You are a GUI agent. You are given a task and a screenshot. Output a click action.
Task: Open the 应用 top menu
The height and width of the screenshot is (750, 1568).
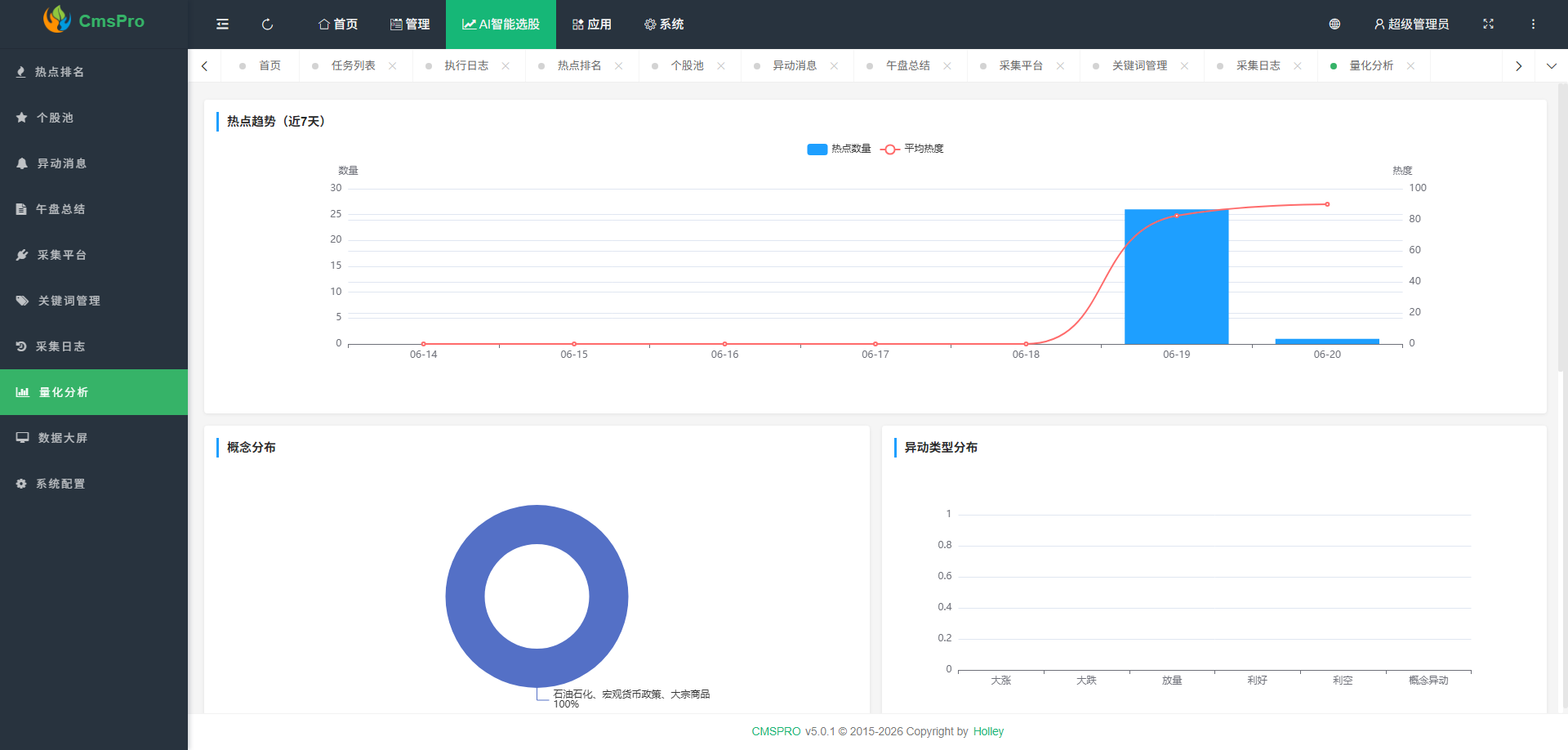591,25
